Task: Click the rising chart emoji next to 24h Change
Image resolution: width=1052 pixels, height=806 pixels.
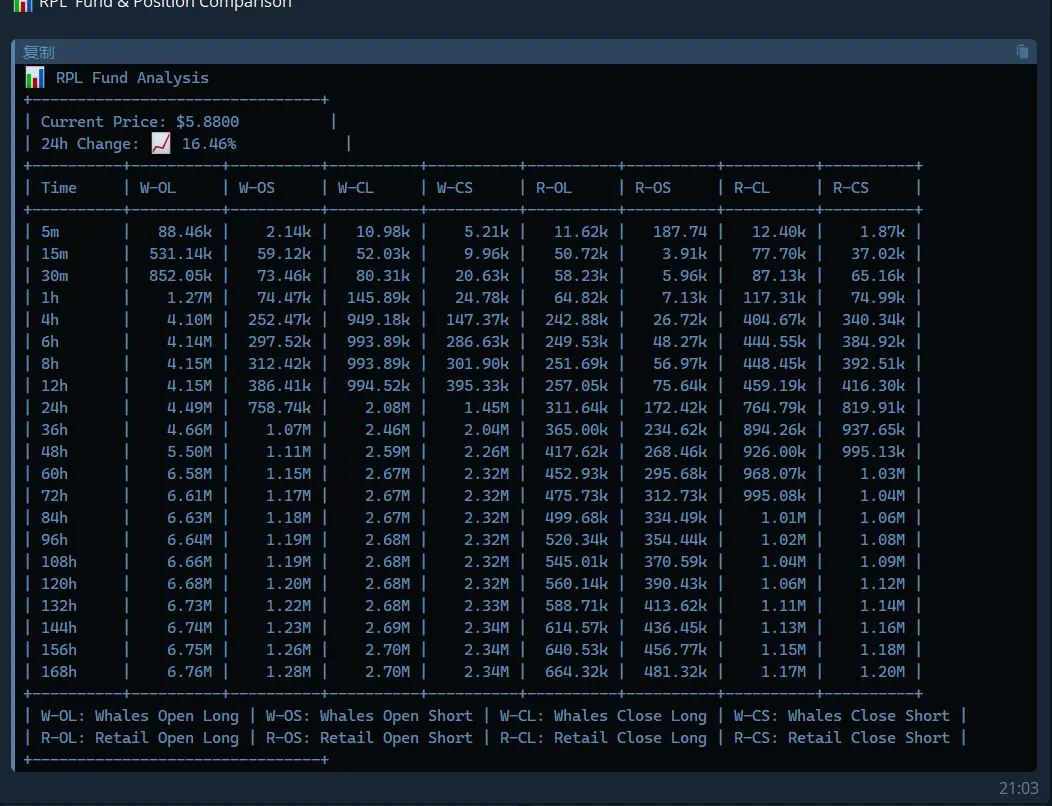Action: tap(161, 143)
